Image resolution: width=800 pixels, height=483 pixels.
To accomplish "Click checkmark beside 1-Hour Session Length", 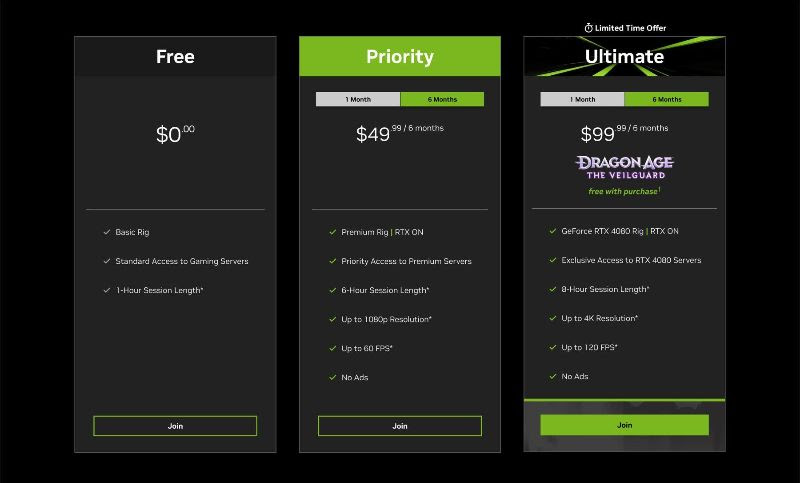I will [107, 290].
